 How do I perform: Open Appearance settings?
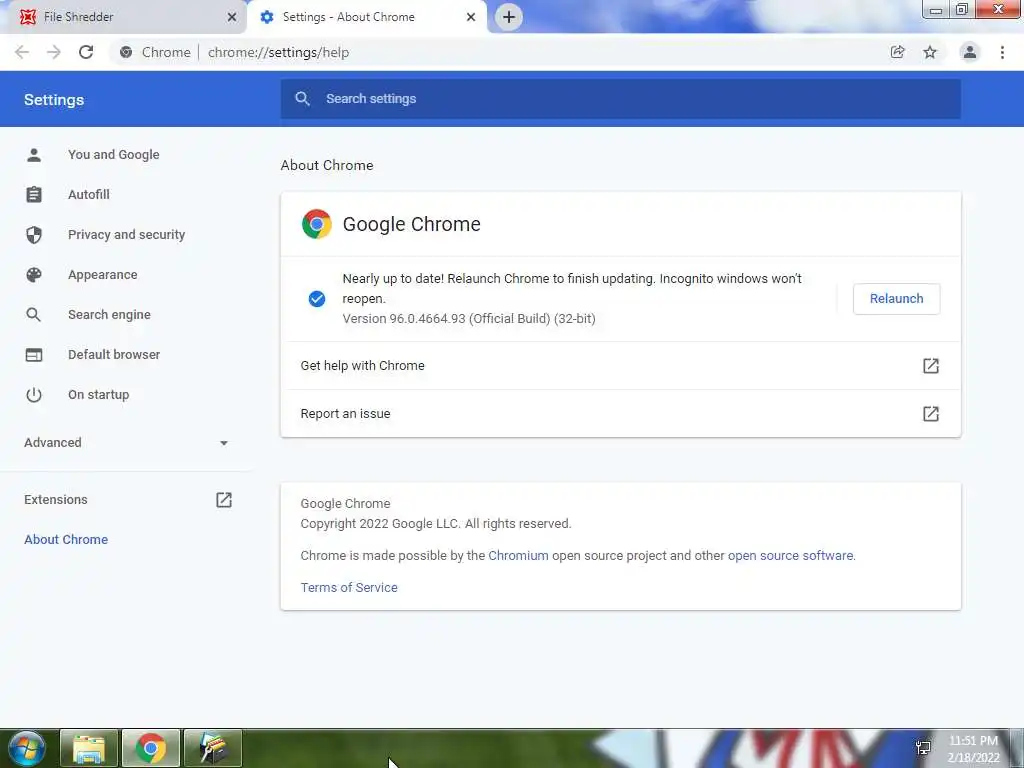point(103,274)
